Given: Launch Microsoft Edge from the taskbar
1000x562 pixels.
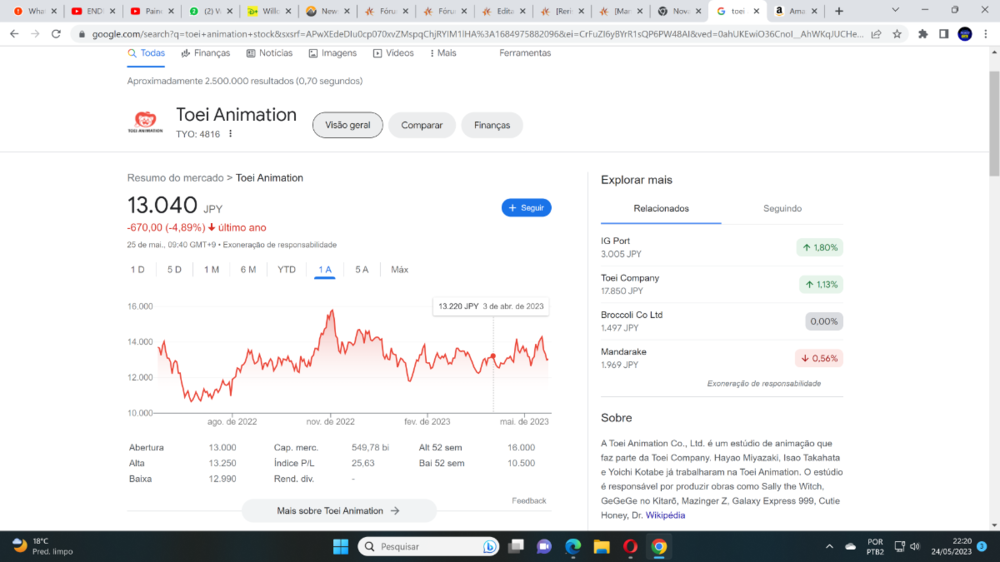Looking at the screenshot, I should [x=573, y=547].
